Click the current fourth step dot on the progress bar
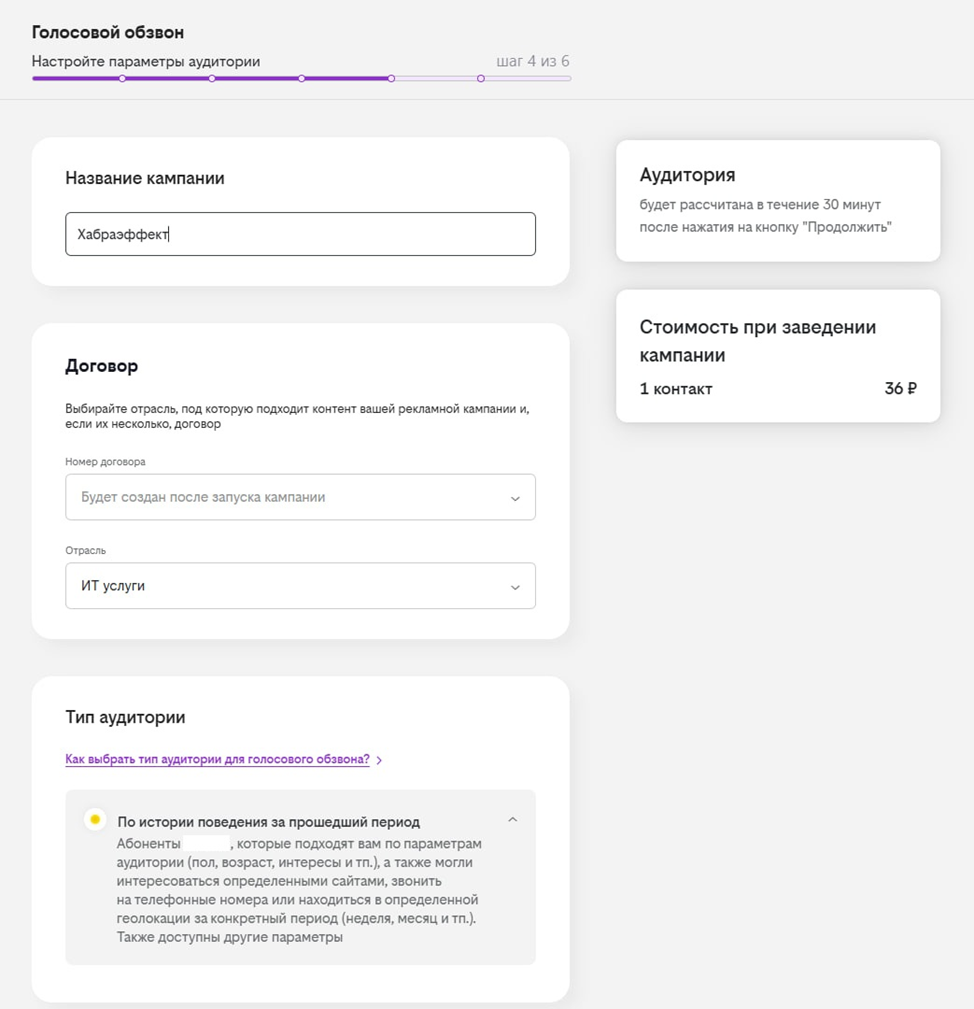Viewport: 974px width, 1009px height. [x=391, y=78]
